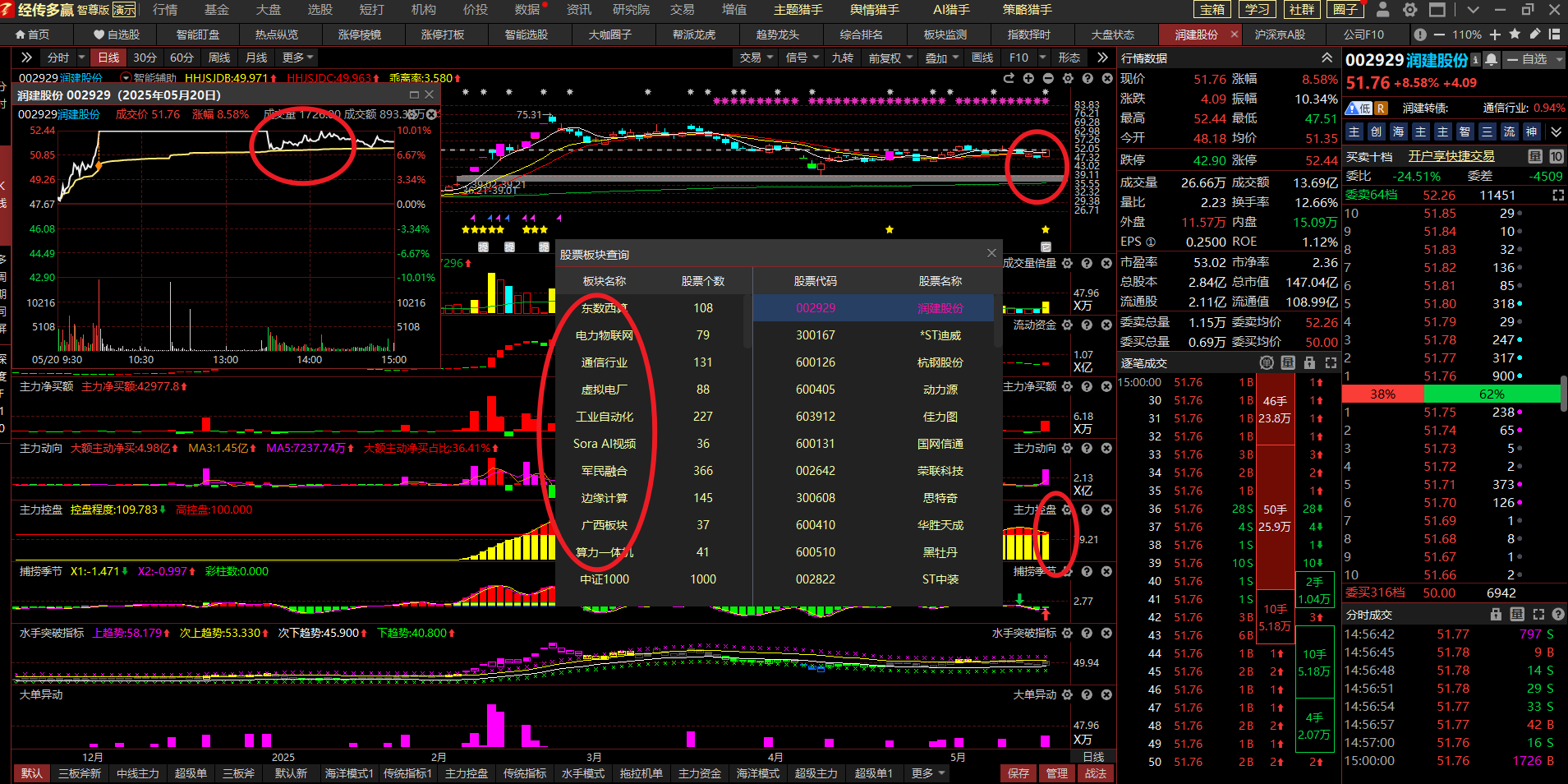Click the 宝箱 button
The height and width of the screenshot is (784, 1568).
[x=1212, y=10]
